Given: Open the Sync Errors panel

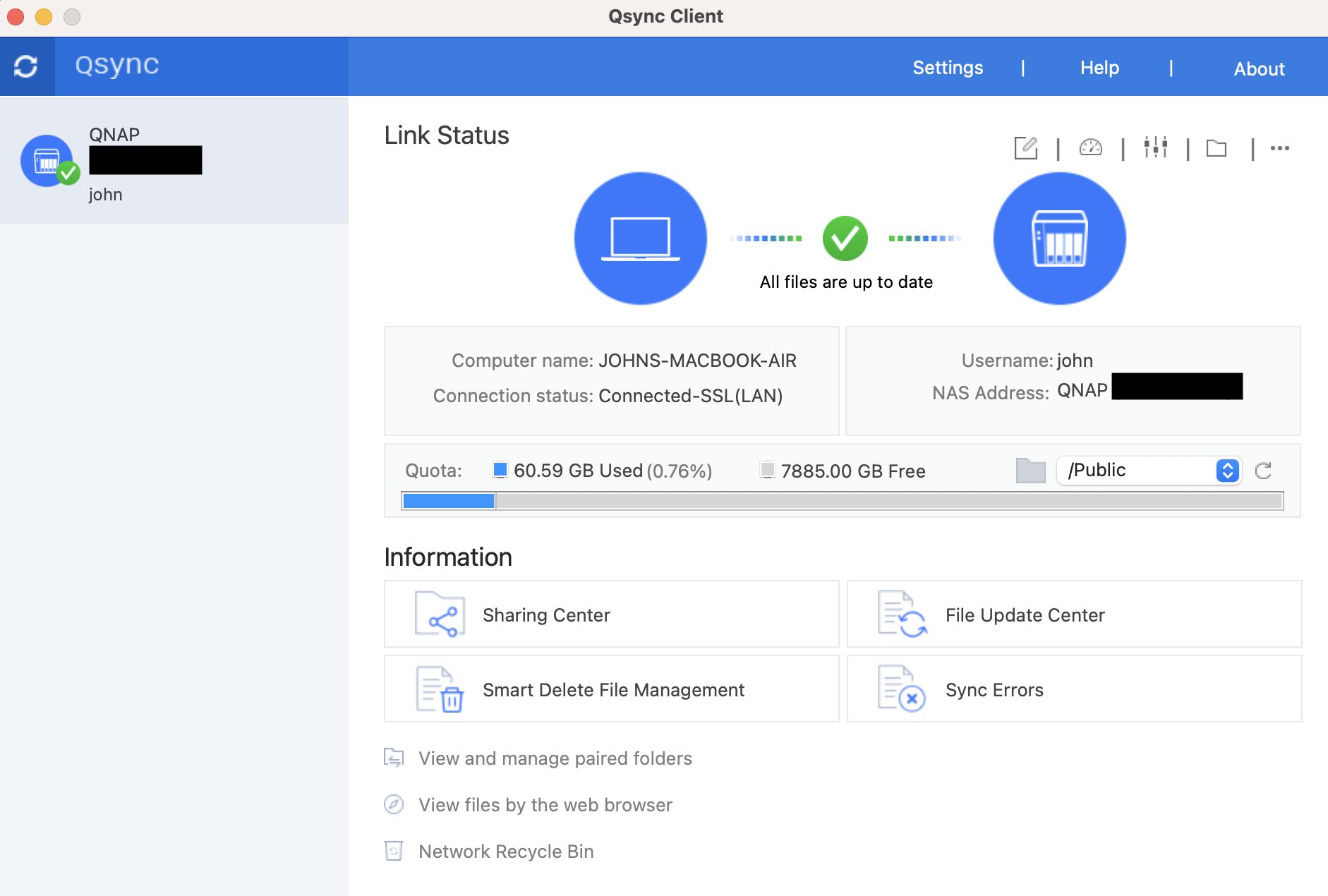Looking at the screenshot, I should 994,689.
